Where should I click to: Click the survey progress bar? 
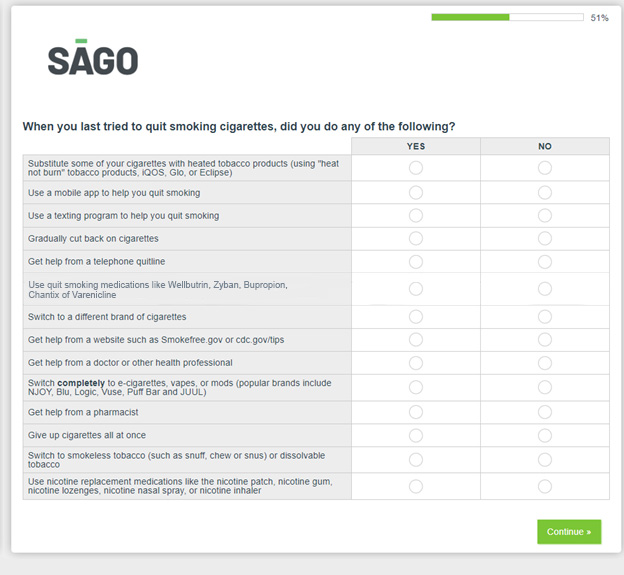click(507, 17)
